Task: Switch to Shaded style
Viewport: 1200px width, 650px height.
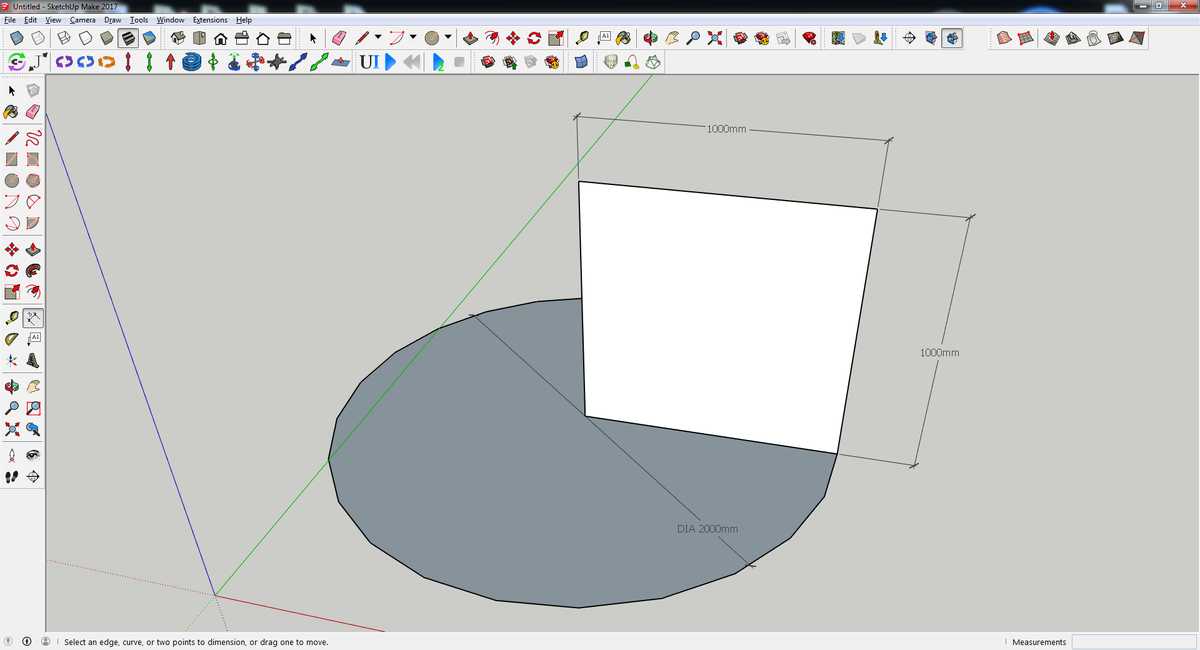Action: pyautogui.click(x=106, y=38)
